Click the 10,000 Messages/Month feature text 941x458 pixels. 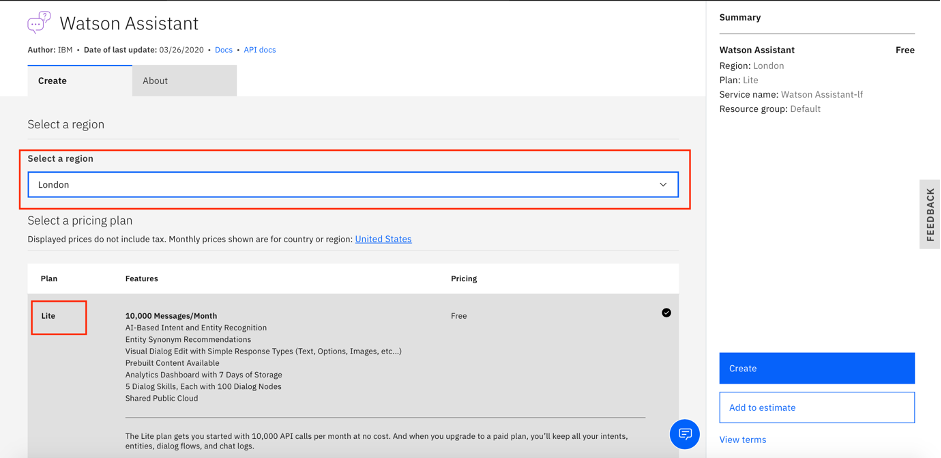[171, 316]
